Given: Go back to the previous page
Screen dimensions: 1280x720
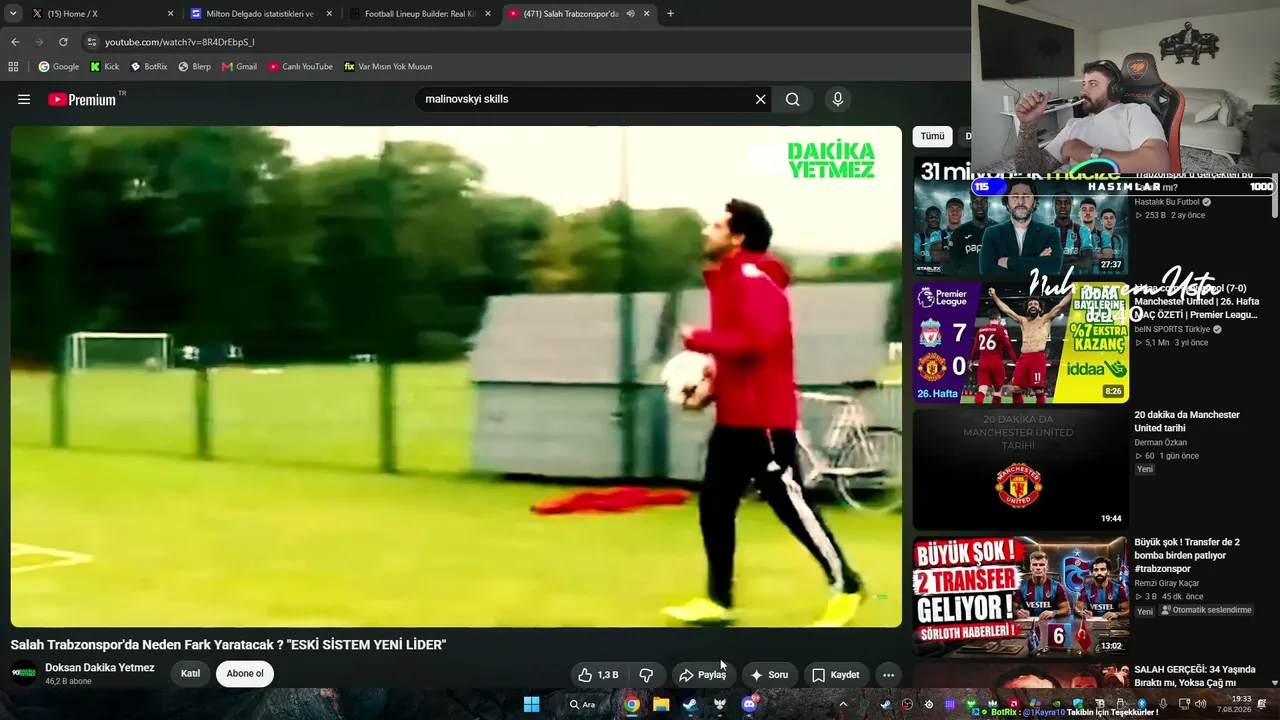Looking at the screenshot, I should pos(15,42).
